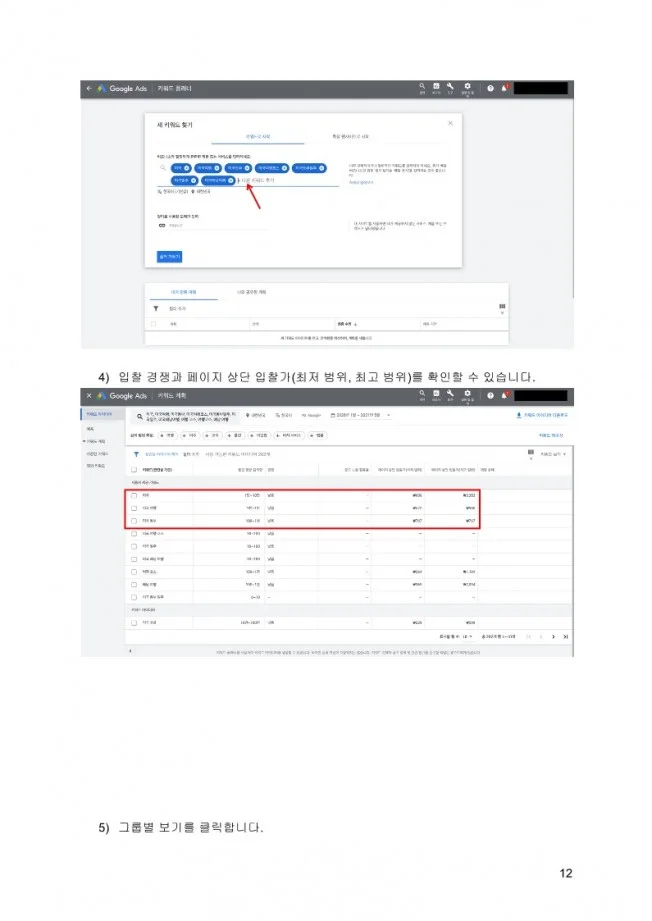Click the back arrow in the 키워드 플래너 header
The image size is (652, 921).
point(89,89)
